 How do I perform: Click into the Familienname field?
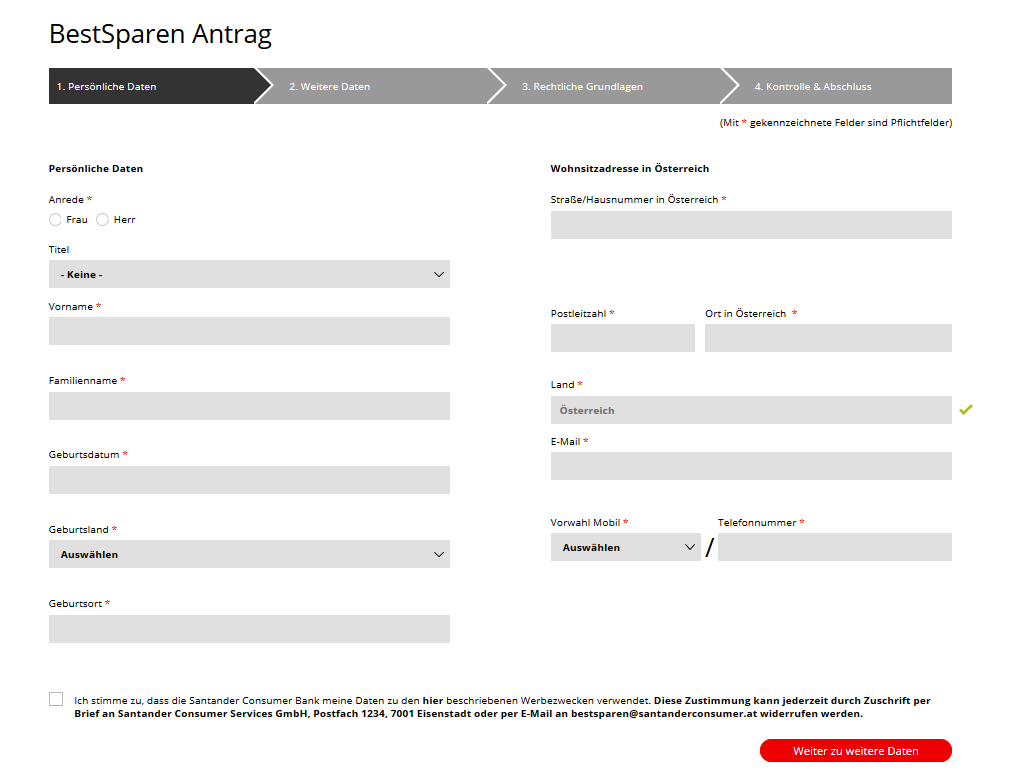249,406
